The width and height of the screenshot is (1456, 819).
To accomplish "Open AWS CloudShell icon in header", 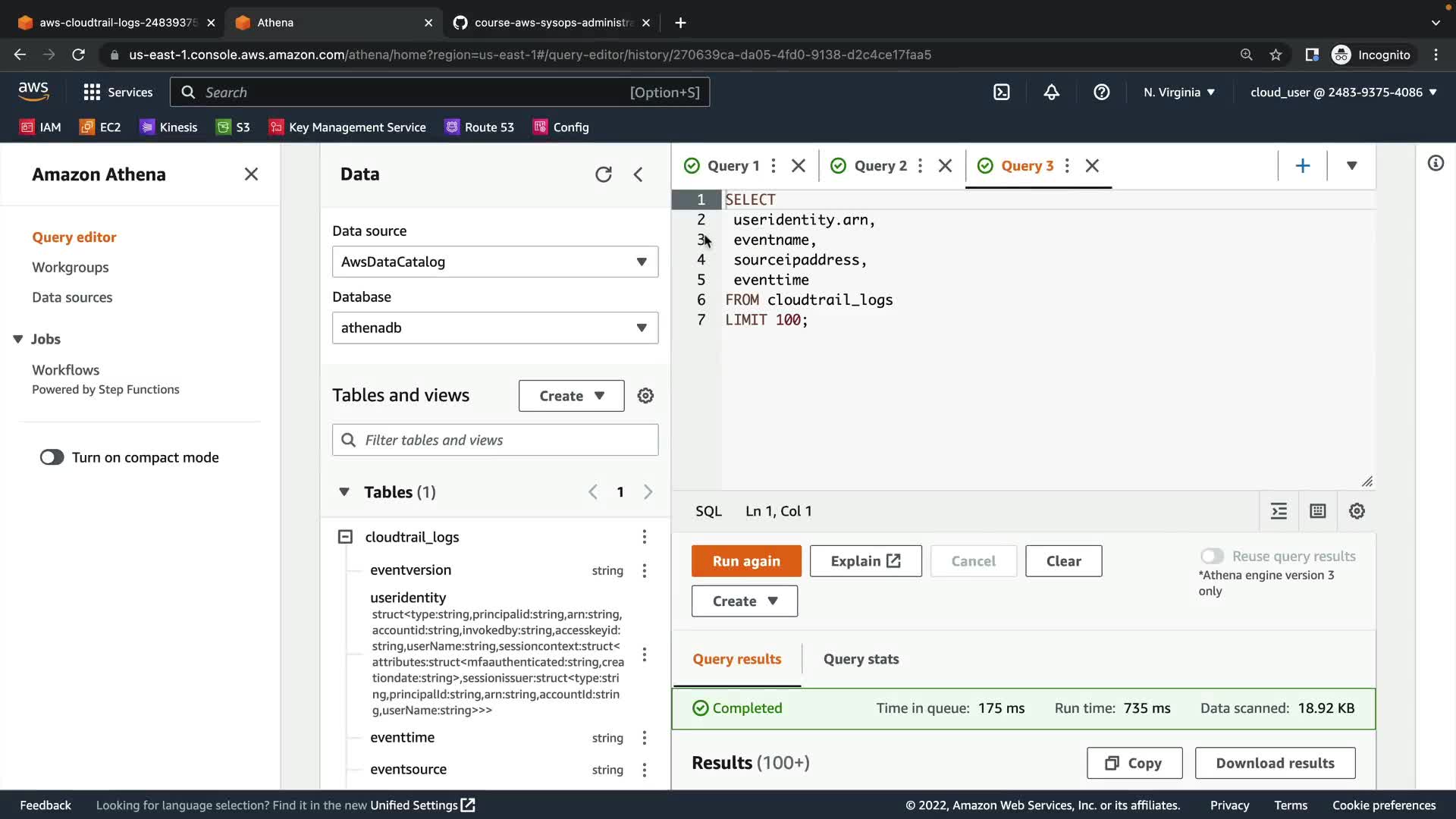I will coord(1002,93).
